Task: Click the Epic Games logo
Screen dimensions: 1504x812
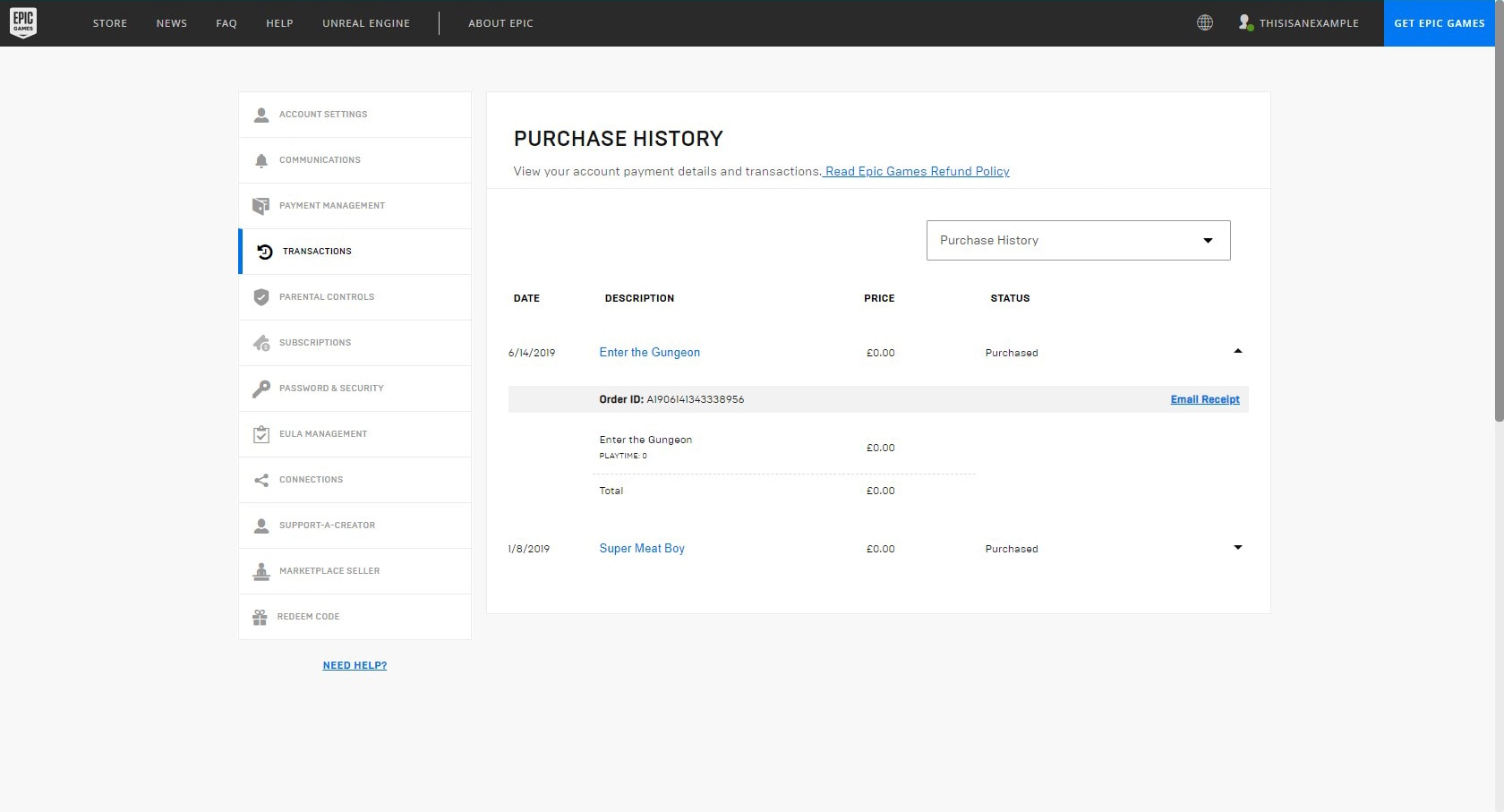Action: coord(23,22)
